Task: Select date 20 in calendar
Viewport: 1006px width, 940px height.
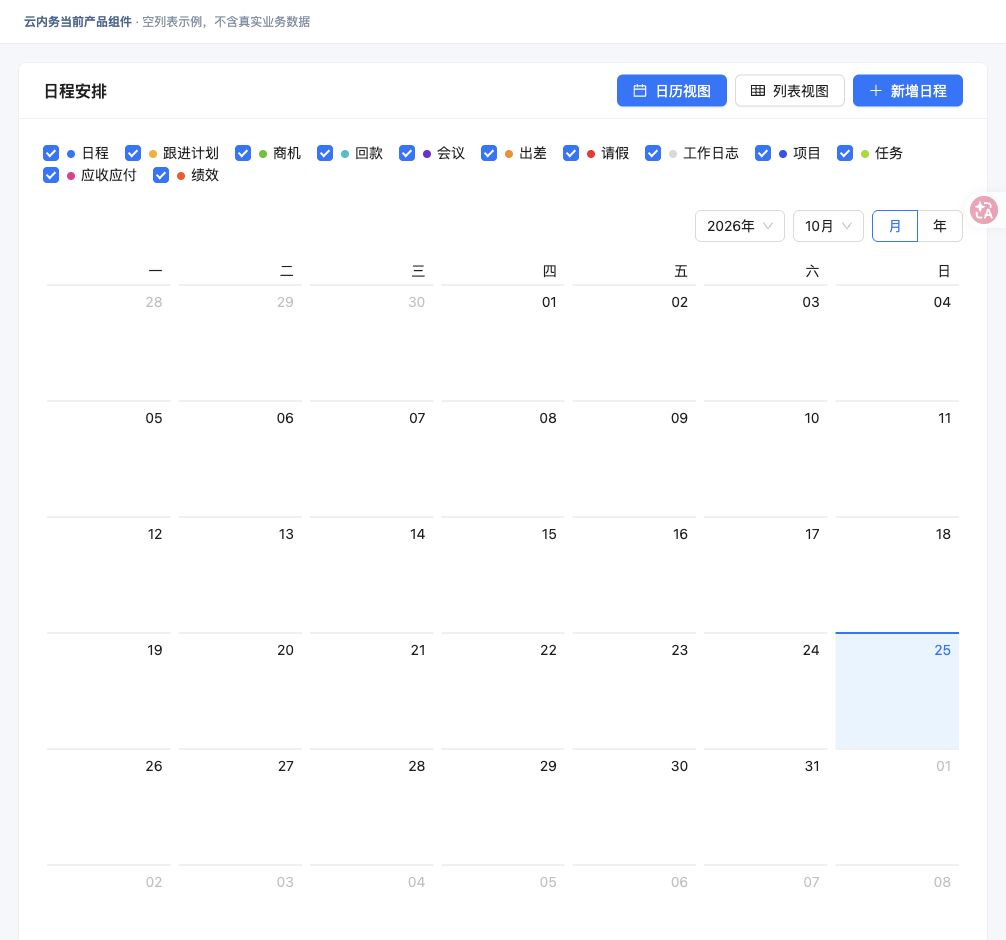Action: tap(240, 691)
